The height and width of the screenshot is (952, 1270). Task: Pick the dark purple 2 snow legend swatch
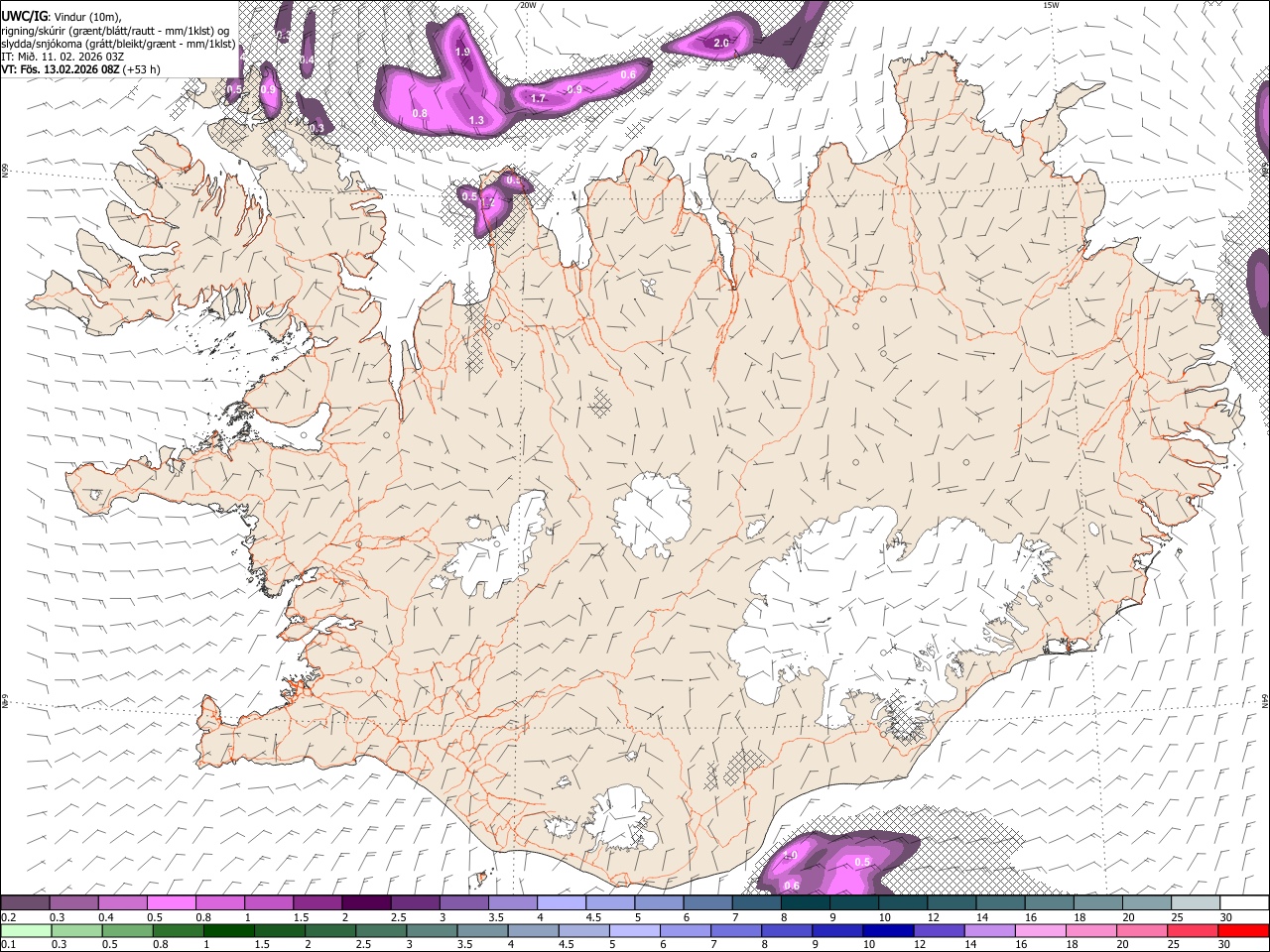(x=366, y=903)
